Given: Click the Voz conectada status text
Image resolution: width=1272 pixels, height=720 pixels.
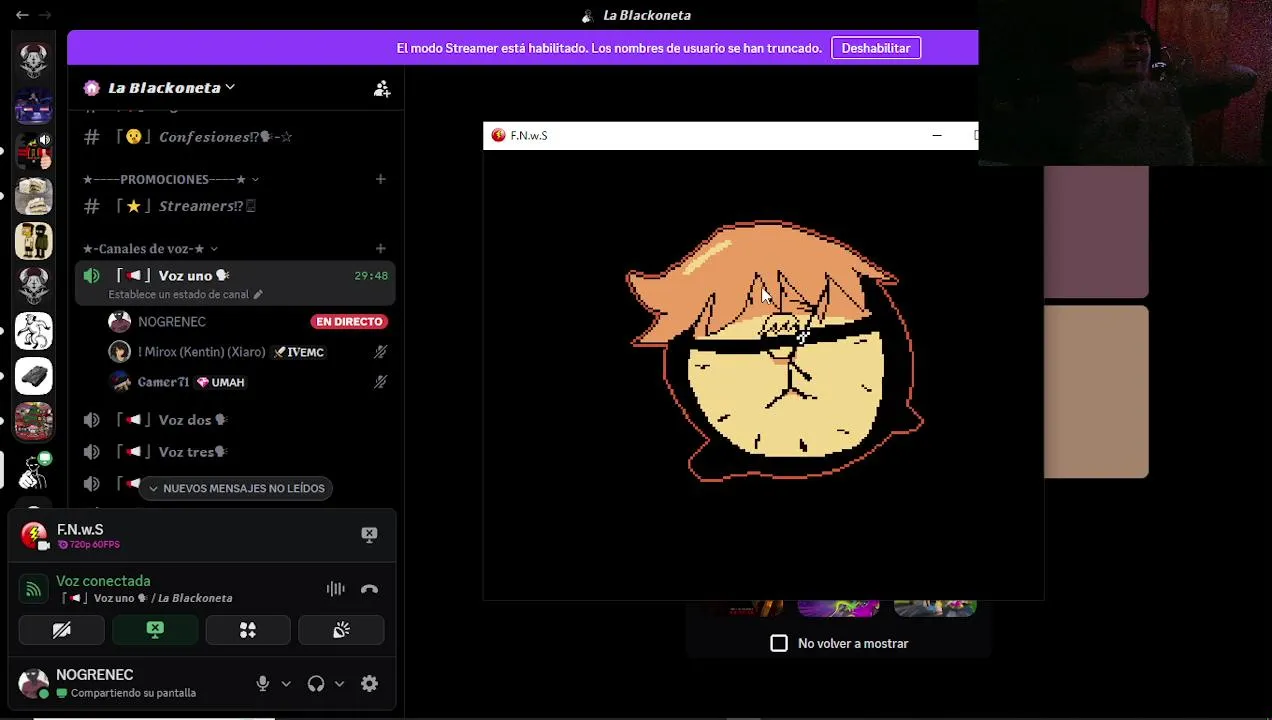Looking at the screenshot, I should coord(103,581).
